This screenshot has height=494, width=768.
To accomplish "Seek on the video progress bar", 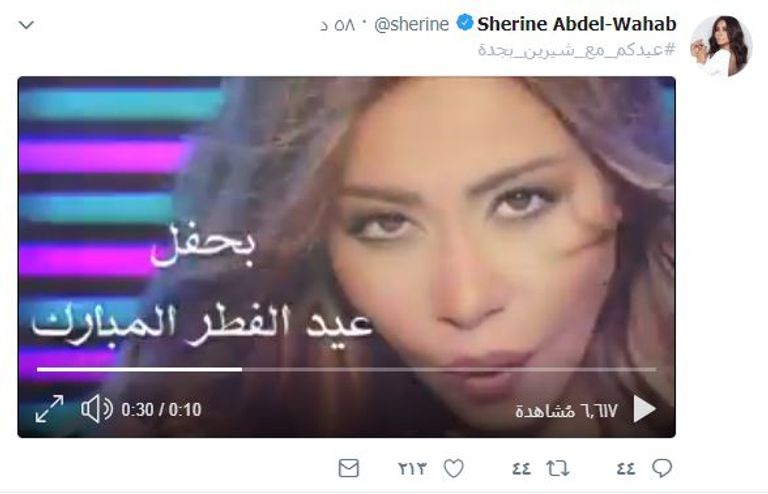I will coord(346,370).
